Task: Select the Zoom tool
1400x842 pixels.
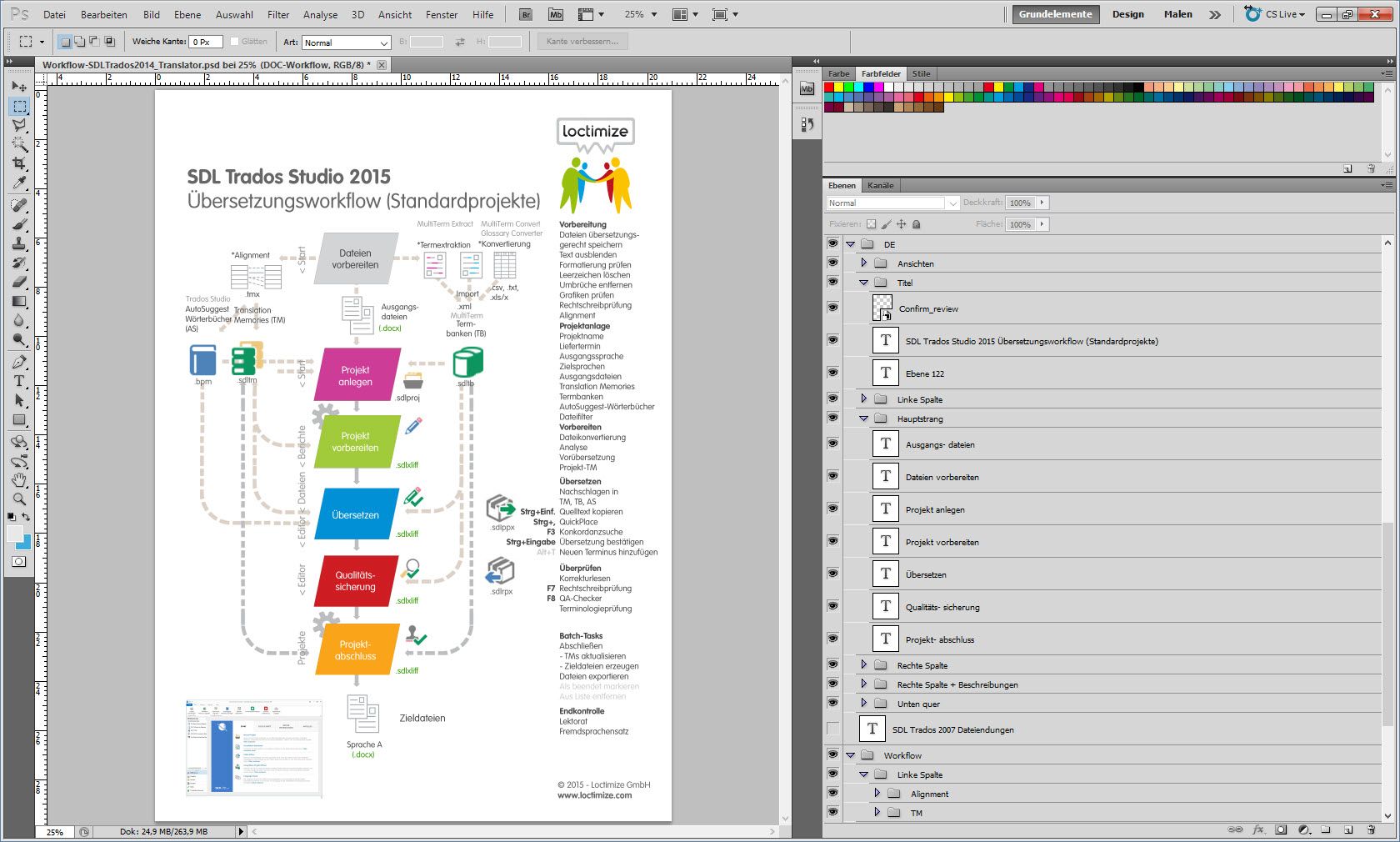Action: (19, 499)
